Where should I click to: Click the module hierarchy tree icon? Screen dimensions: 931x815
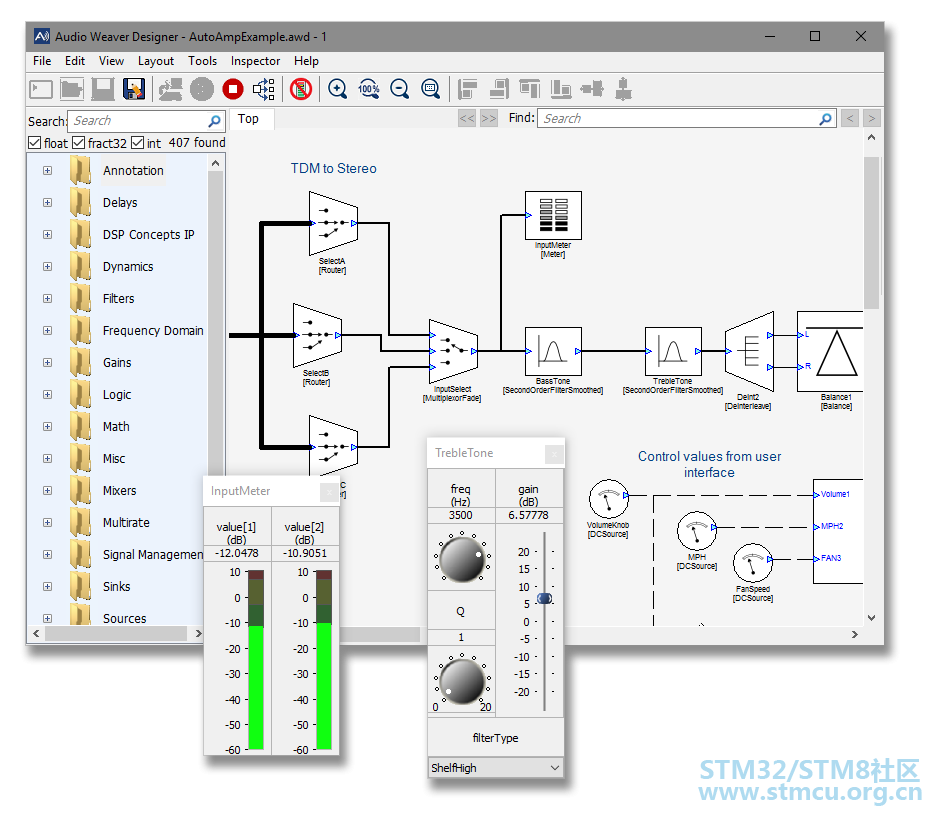(x=264, y=90)
